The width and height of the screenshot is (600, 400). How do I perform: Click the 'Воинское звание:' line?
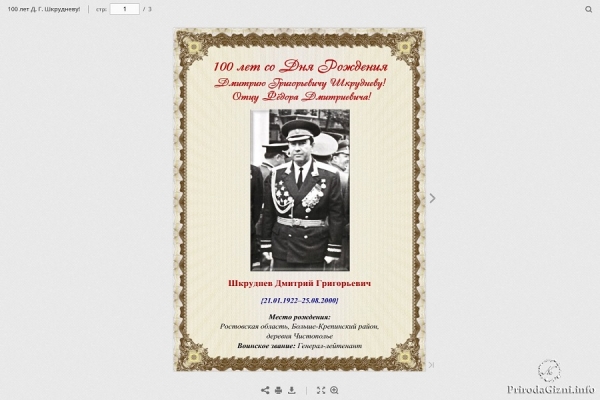pos(300,346)
